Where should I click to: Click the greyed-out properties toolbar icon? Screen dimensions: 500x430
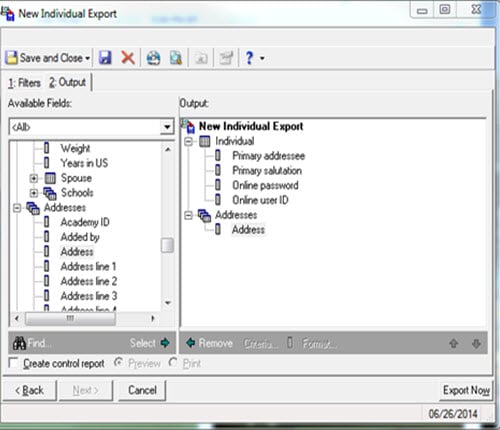(226, 58)
